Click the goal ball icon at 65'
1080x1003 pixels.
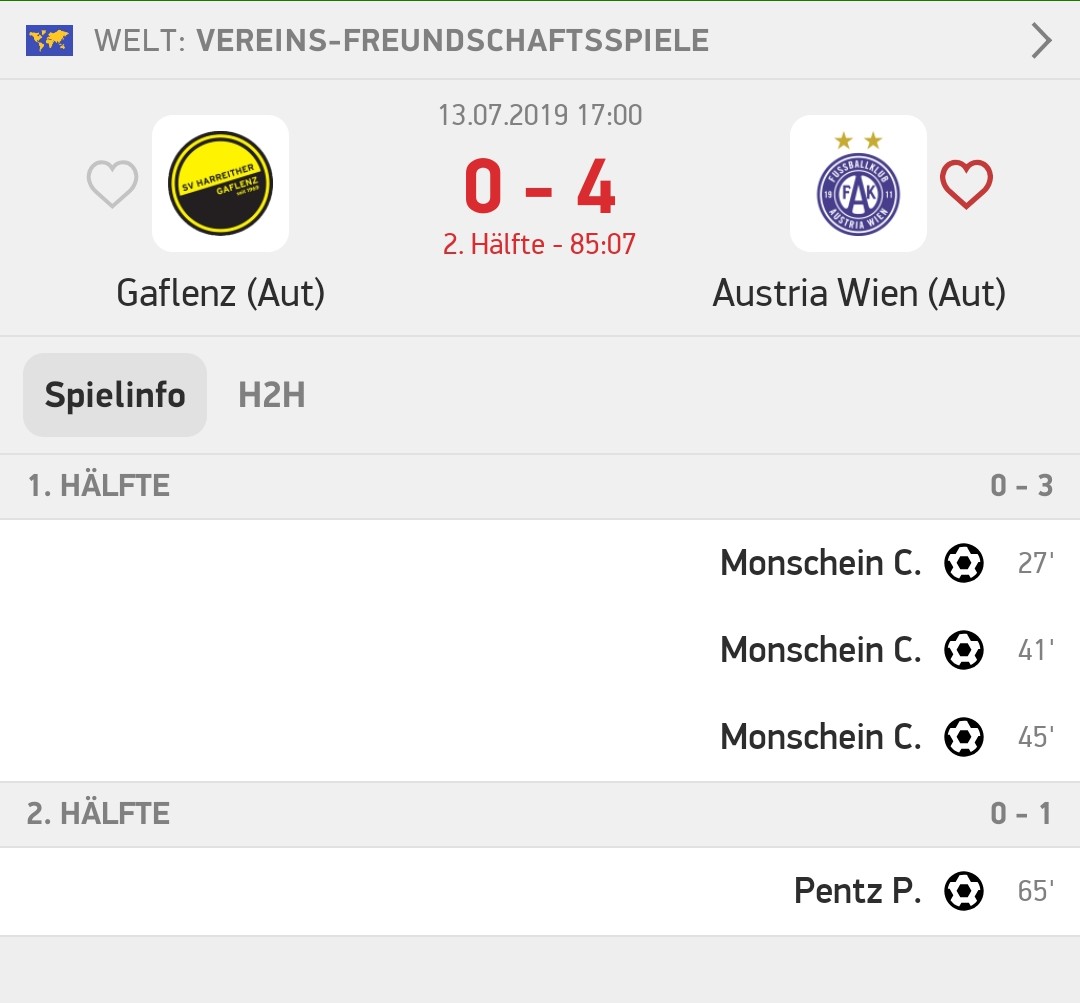click(964, 891)
